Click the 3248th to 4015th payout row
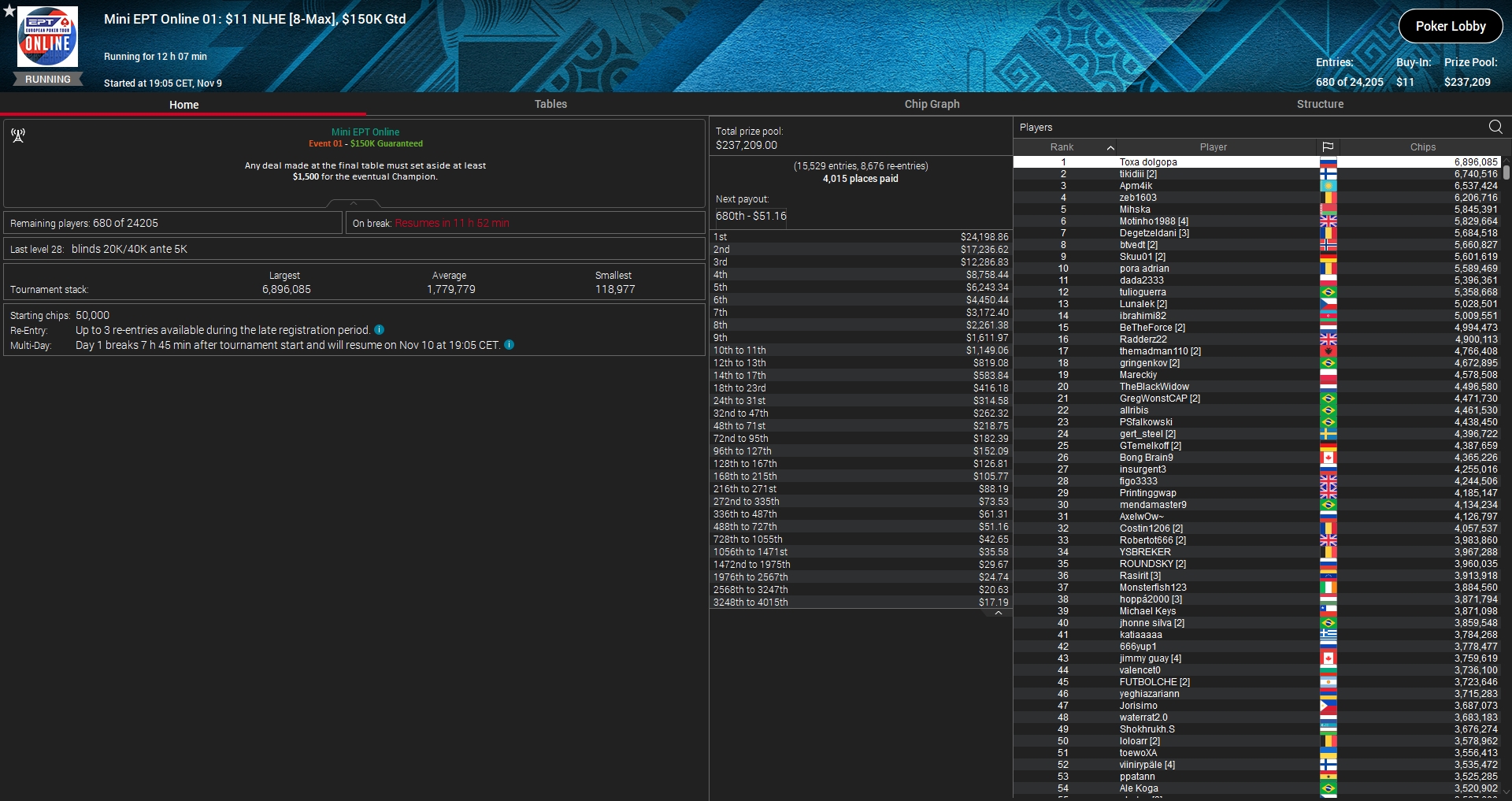This screenshot has width=1512, height=801. pos(861,603)
